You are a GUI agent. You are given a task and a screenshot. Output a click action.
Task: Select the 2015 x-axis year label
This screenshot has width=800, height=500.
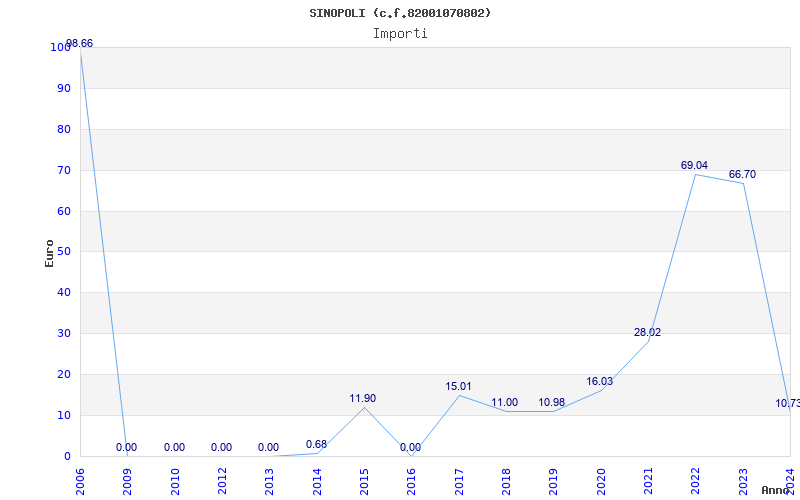click(364, 482)
